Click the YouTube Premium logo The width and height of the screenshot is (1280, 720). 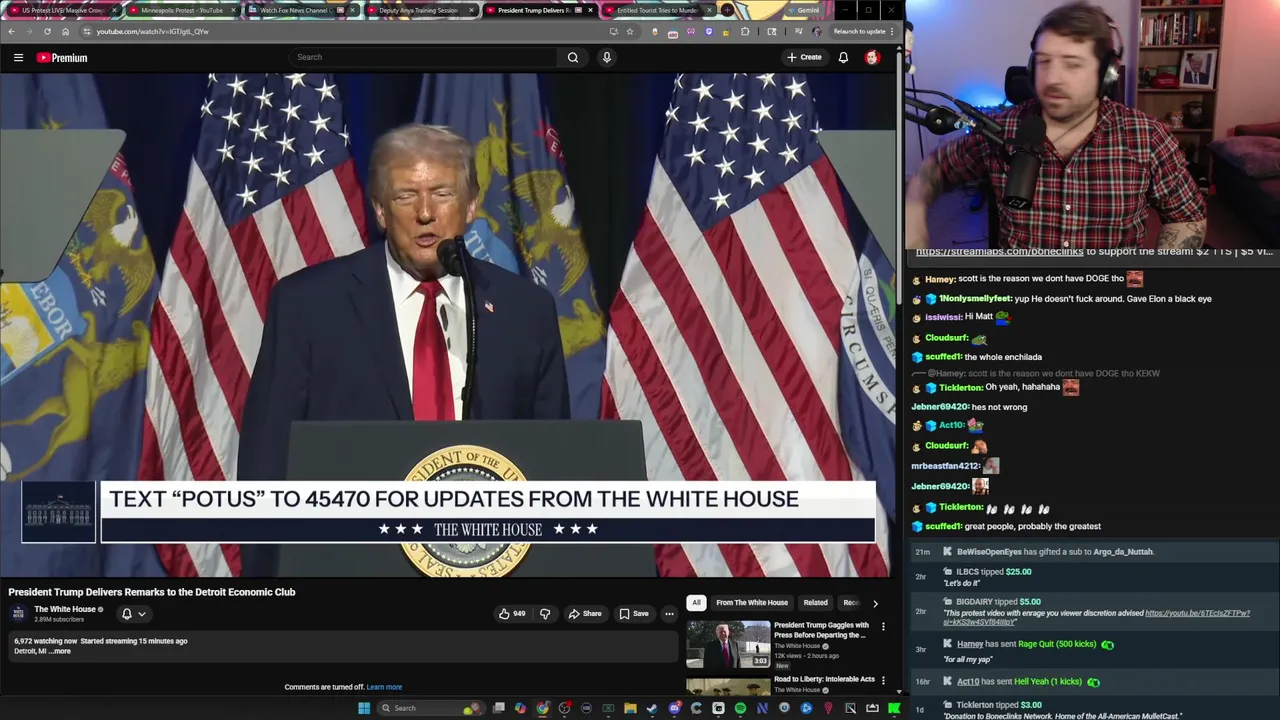pyautogui.click(x=62, y=58)
